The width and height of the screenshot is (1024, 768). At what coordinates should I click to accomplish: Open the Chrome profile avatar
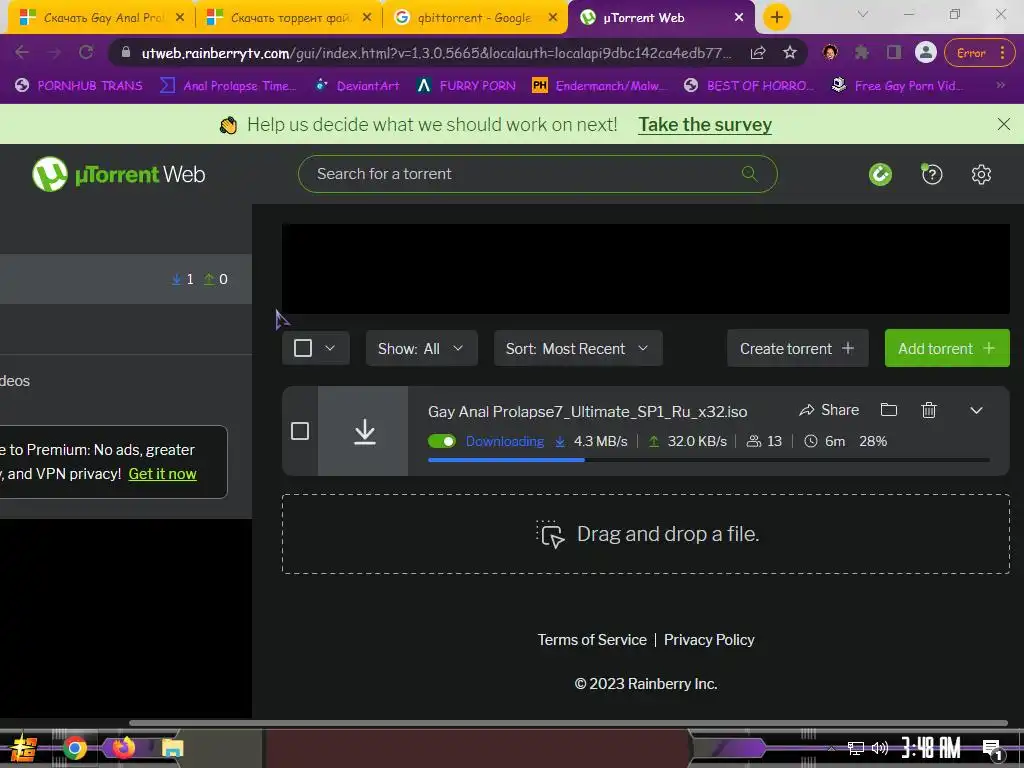click(x=925, y=52)
